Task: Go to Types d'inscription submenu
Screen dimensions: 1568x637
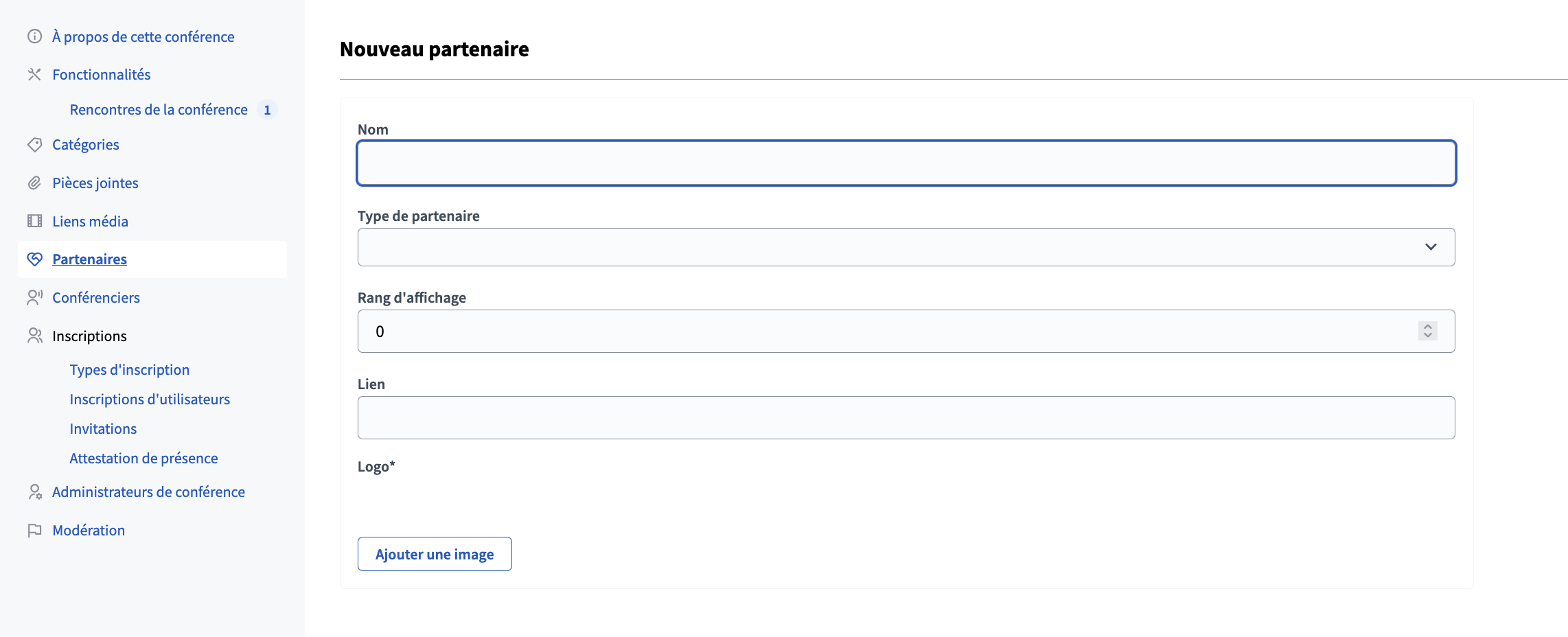Action: [x=129, y=370]
